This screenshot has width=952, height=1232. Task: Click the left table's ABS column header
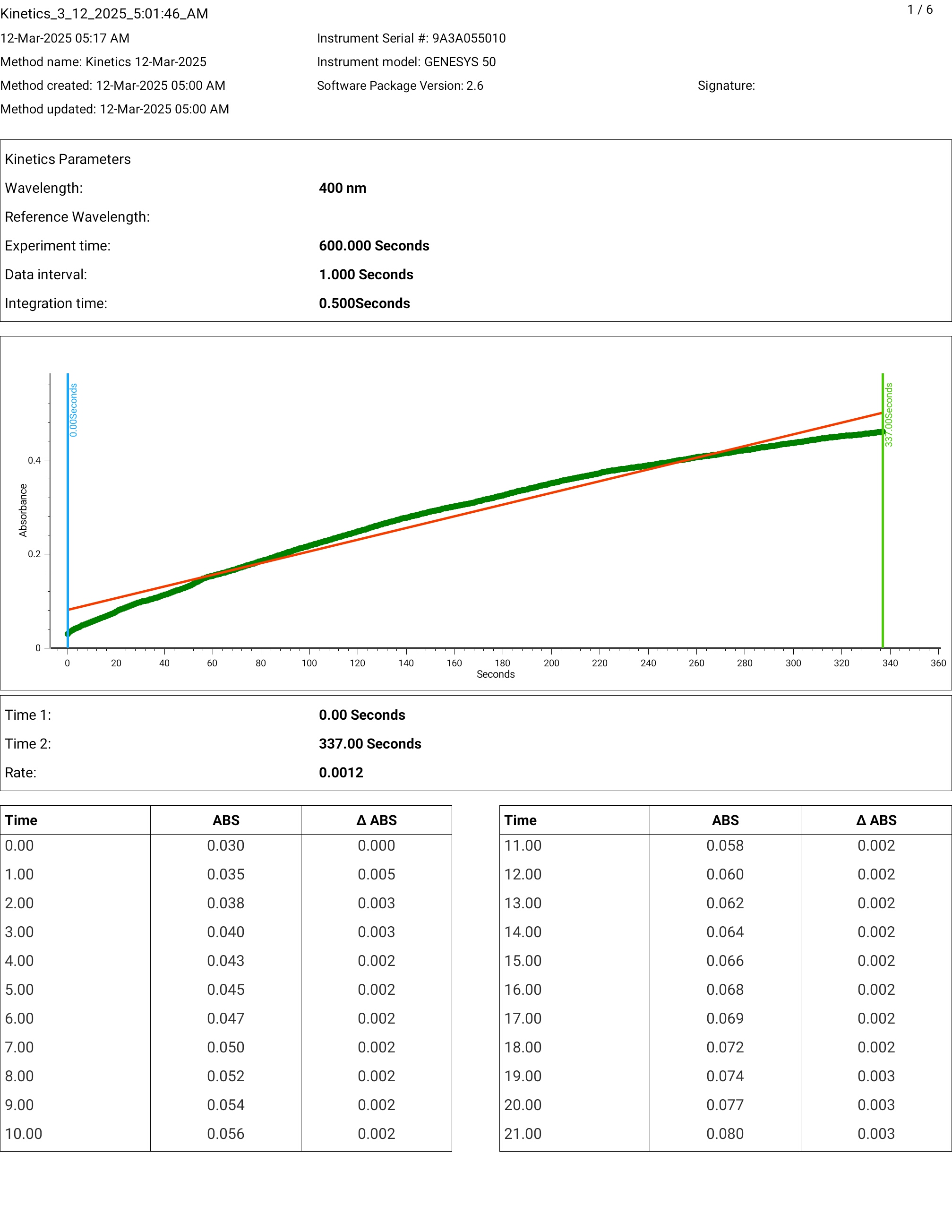click(x=225, y=820)
